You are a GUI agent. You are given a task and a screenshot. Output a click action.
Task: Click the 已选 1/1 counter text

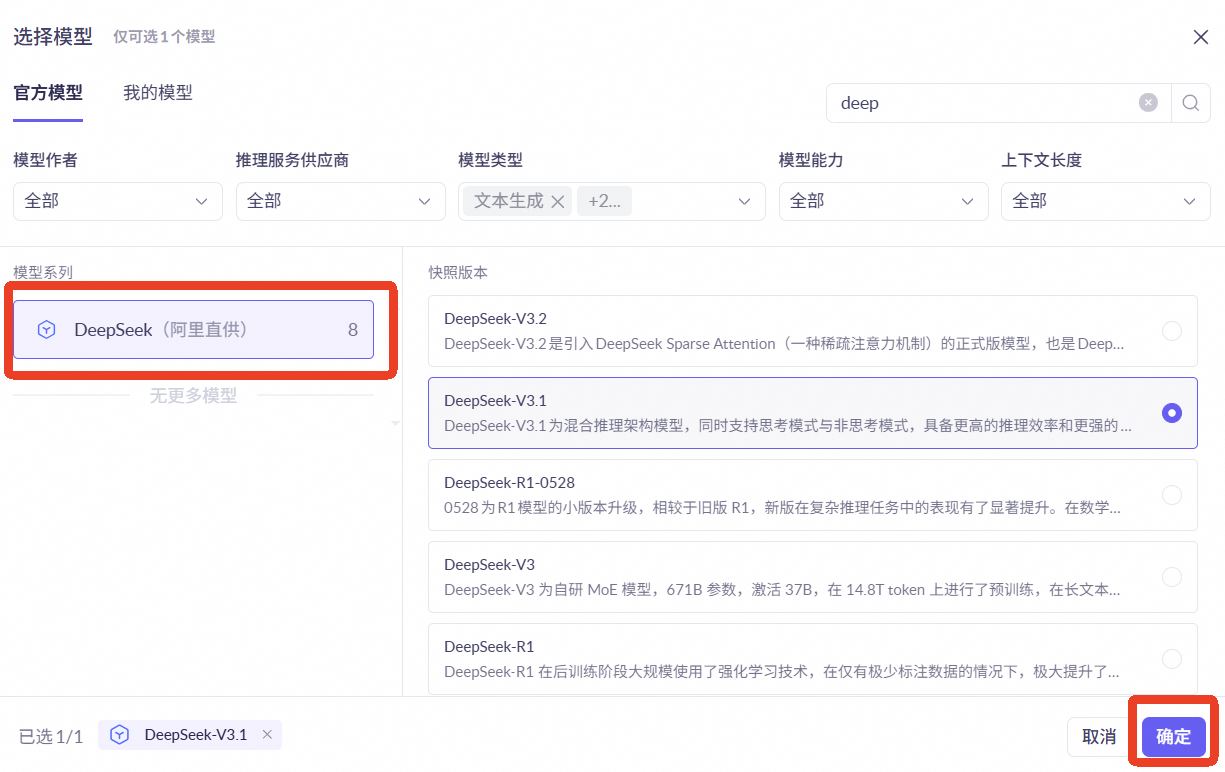pos(51,737)
